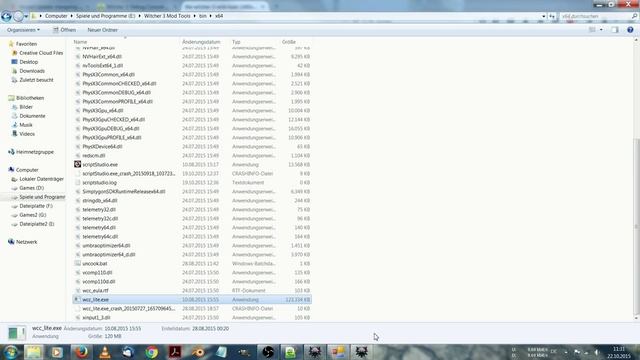This screenshot has height=360, width=640.
Task: Click the Öffnen toolbar button
Action: [x=64, y=30]
